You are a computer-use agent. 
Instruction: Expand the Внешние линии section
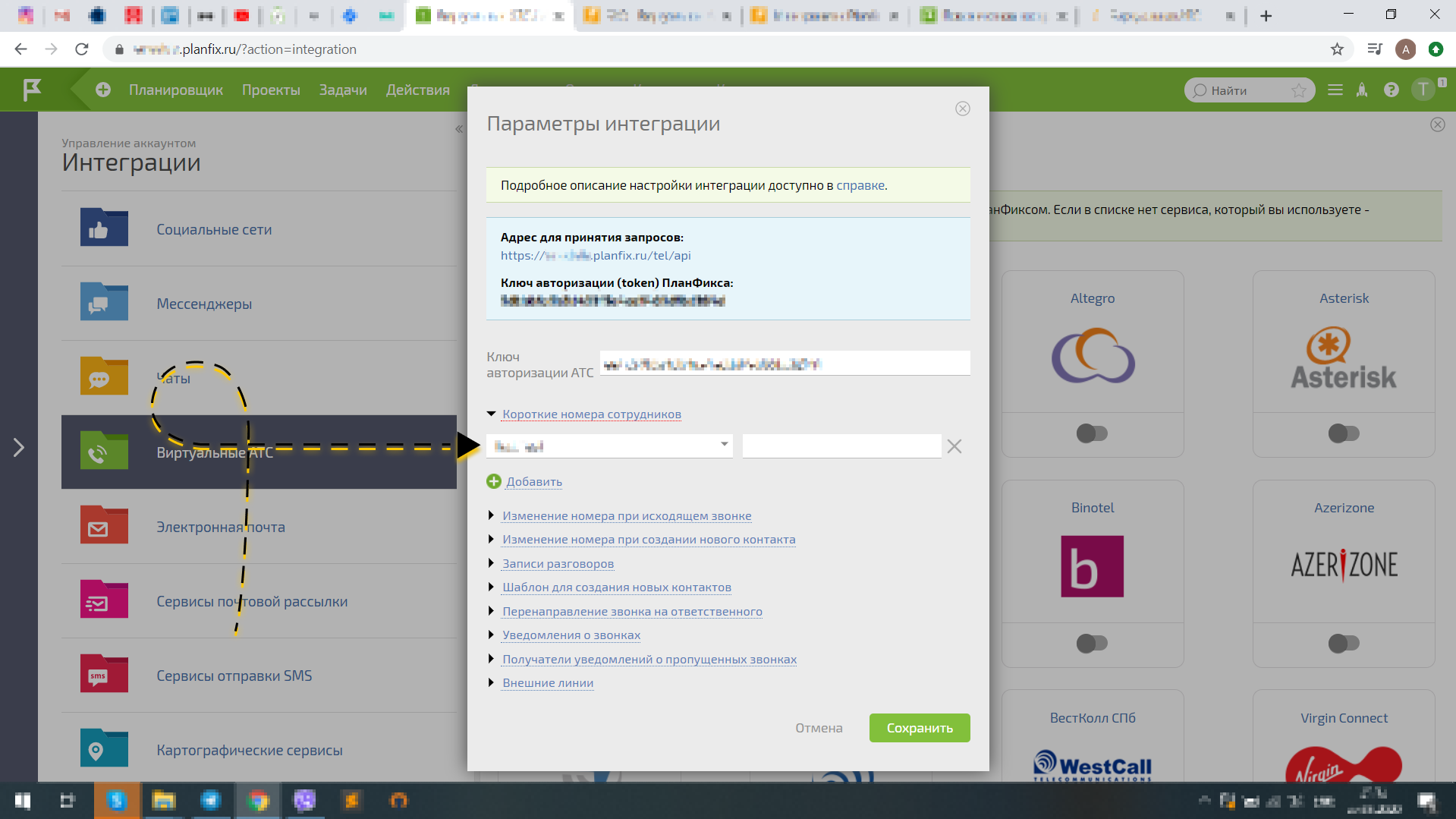547,682
